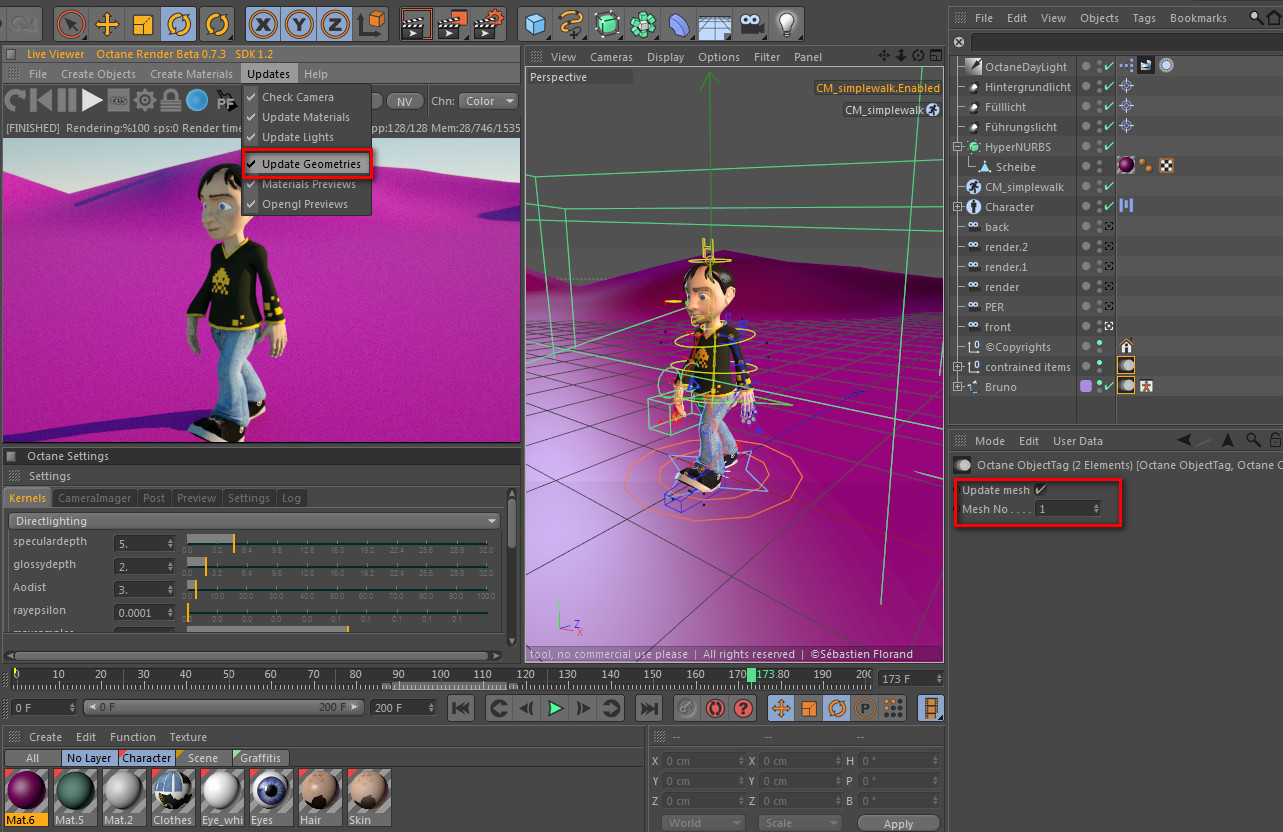Open the Create Objects menu

coord(98,74)
